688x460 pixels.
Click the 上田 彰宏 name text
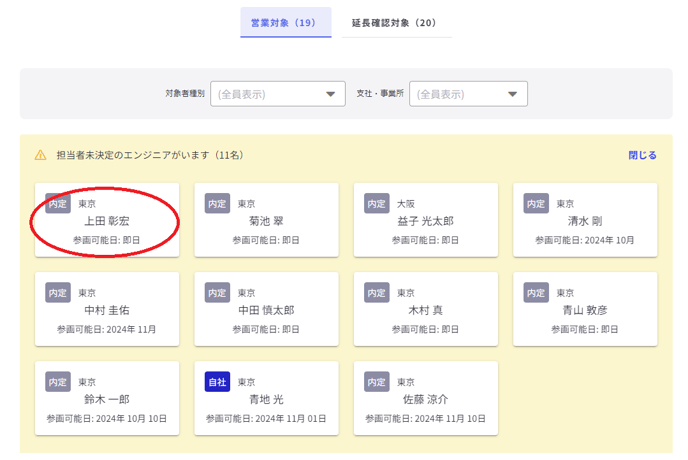(x=106, y=221)
